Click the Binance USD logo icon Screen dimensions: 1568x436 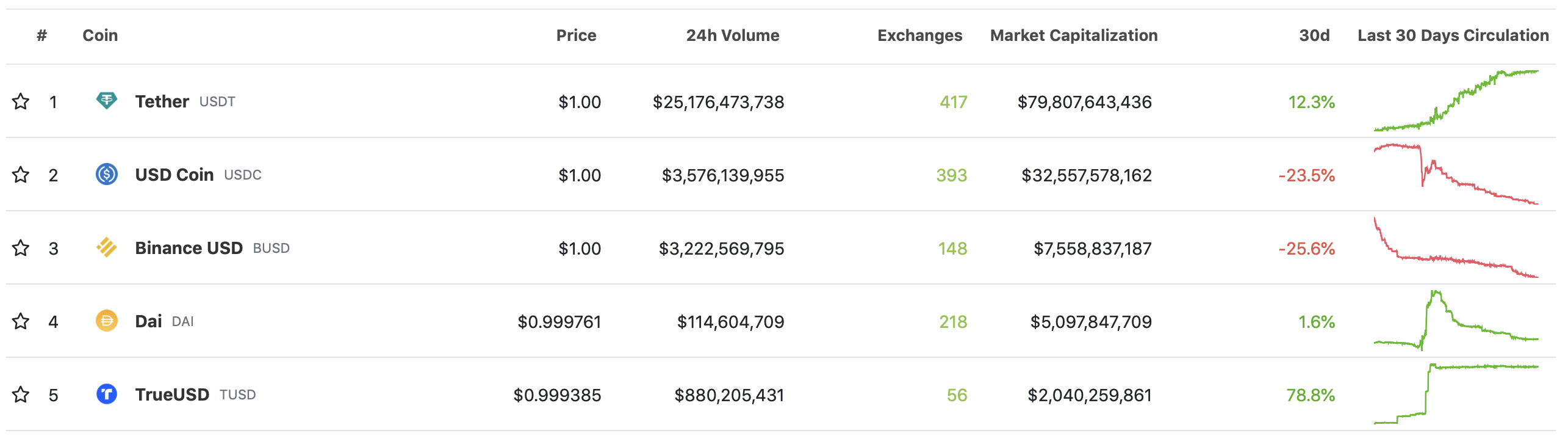(107, 247)
